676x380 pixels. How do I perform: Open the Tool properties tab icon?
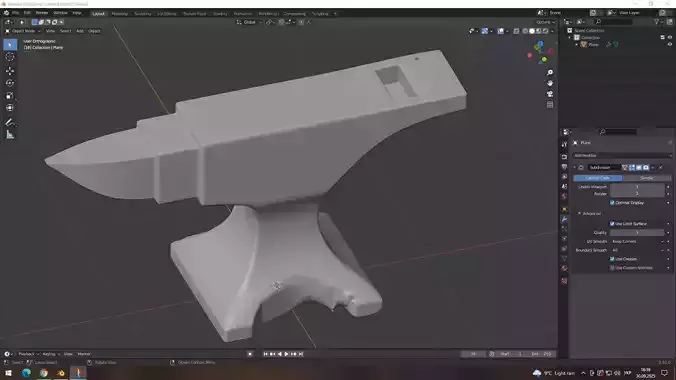click(x=564, y=145)
